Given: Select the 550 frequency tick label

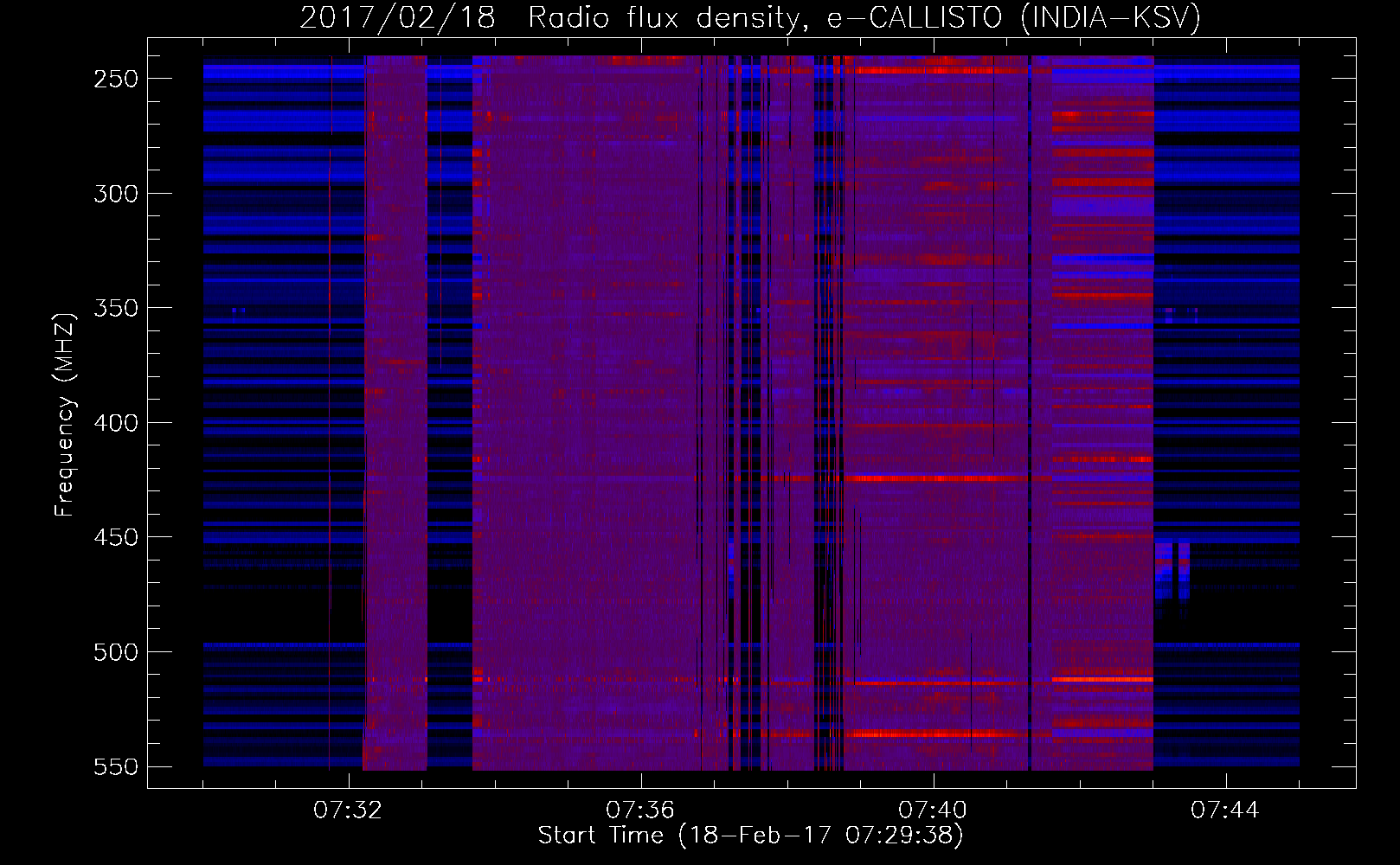Looking at the screenshot, I should pos(116,766).
